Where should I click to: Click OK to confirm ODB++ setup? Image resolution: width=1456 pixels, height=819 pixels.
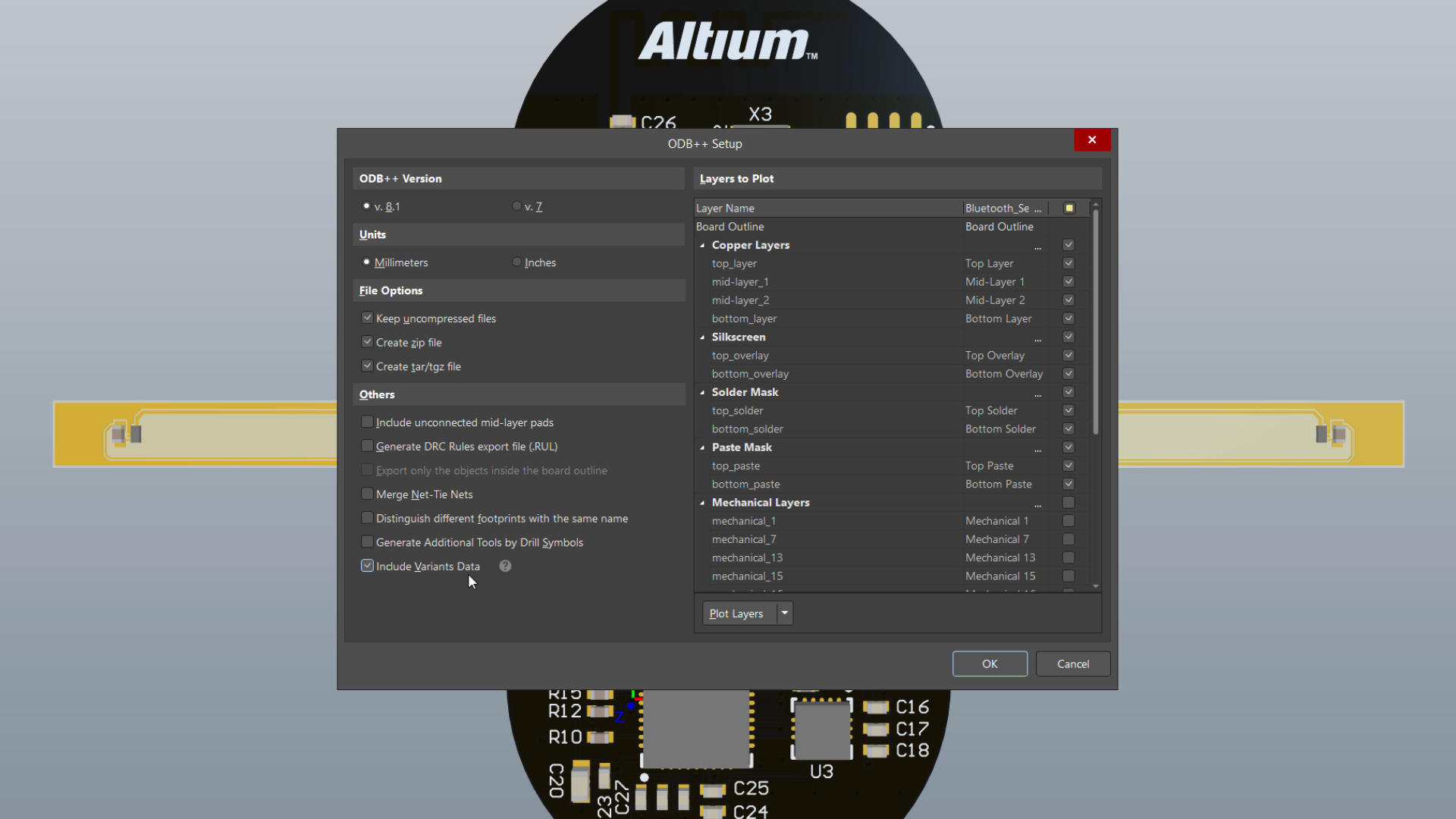point(989,663)
